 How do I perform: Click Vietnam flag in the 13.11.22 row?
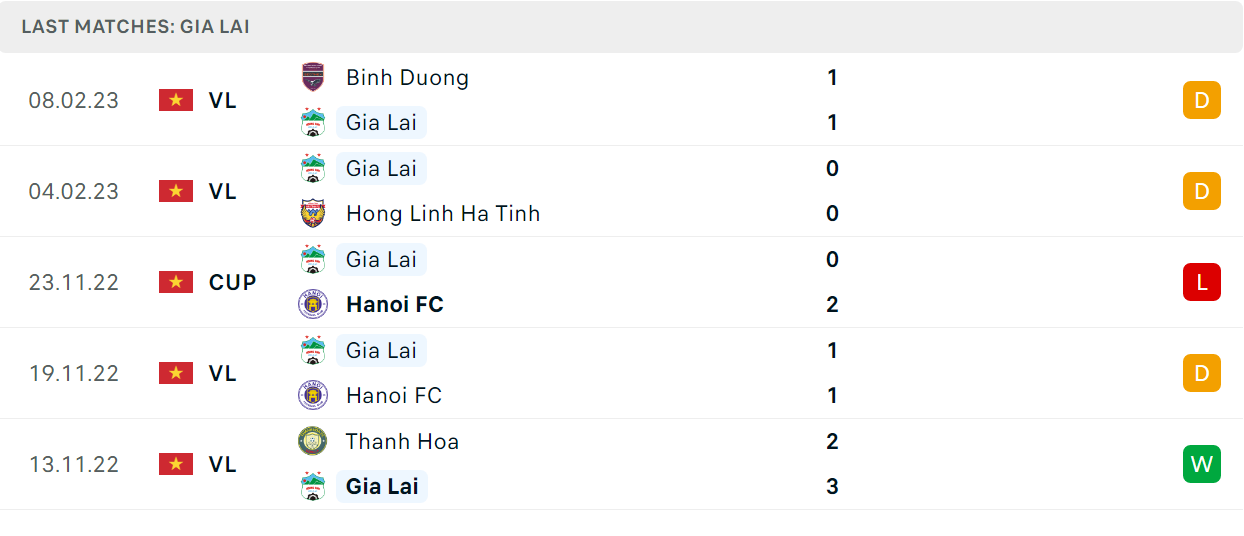176,464
